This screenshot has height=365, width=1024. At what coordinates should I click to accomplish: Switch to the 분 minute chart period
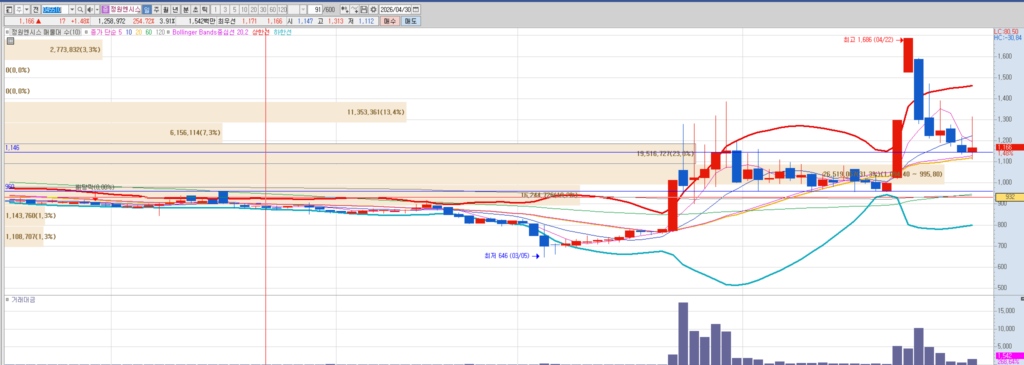186,10
